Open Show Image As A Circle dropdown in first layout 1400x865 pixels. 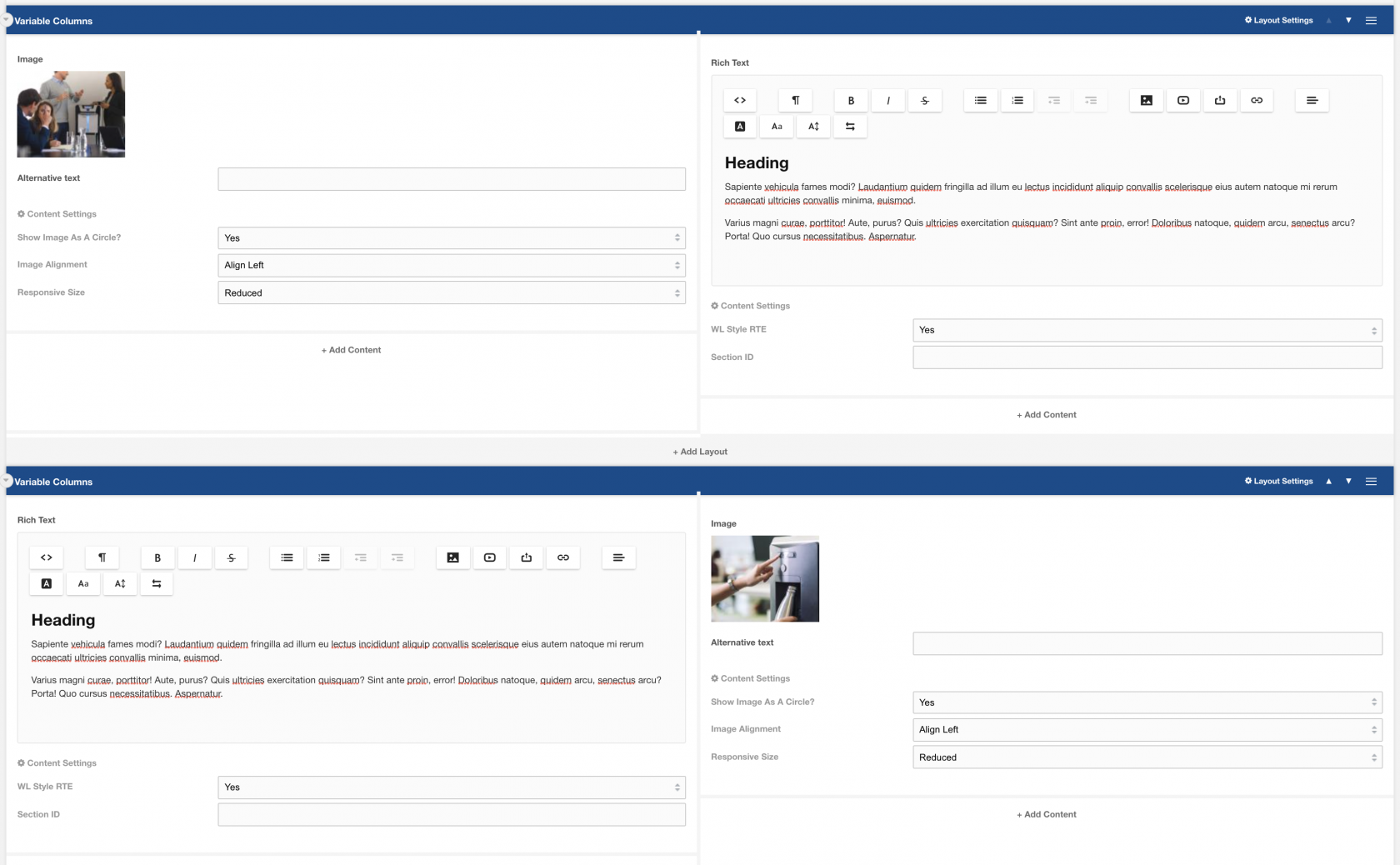[452, 237]
